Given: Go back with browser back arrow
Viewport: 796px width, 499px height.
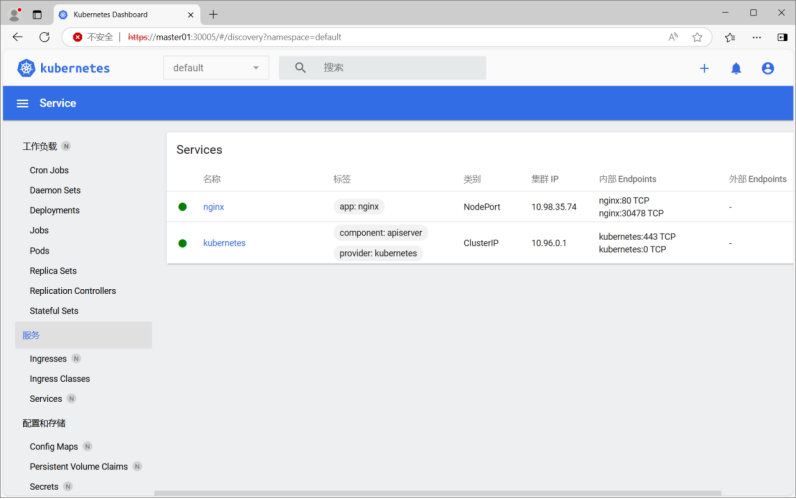Looking at the screenshot, I should point(18,37).
